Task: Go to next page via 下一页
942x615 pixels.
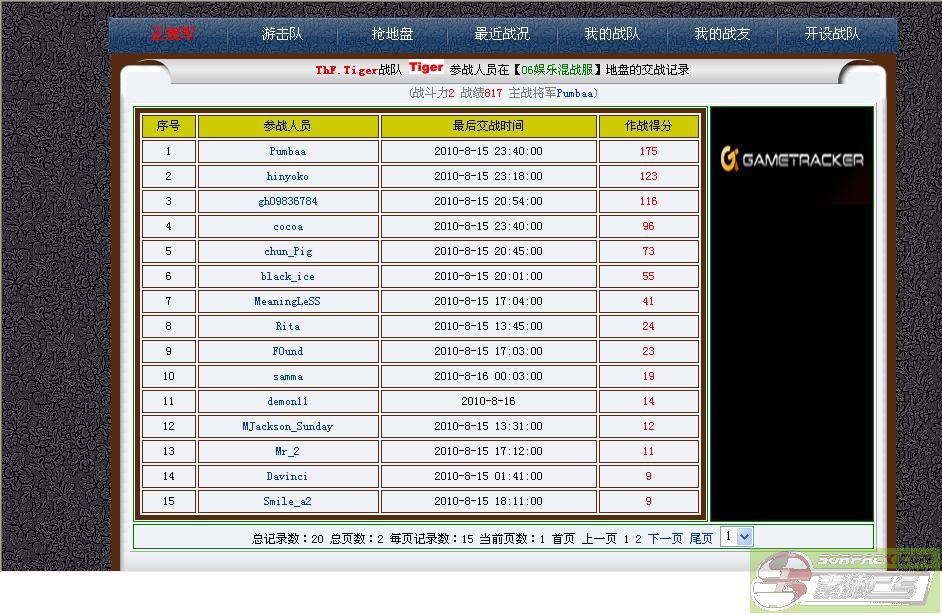Action: pos(665,539)
